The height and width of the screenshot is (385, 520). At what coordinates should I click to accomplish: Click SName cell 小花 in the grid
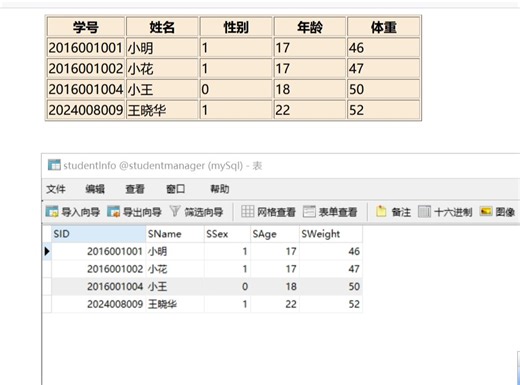pyautogui.click(x=175, y=269)
